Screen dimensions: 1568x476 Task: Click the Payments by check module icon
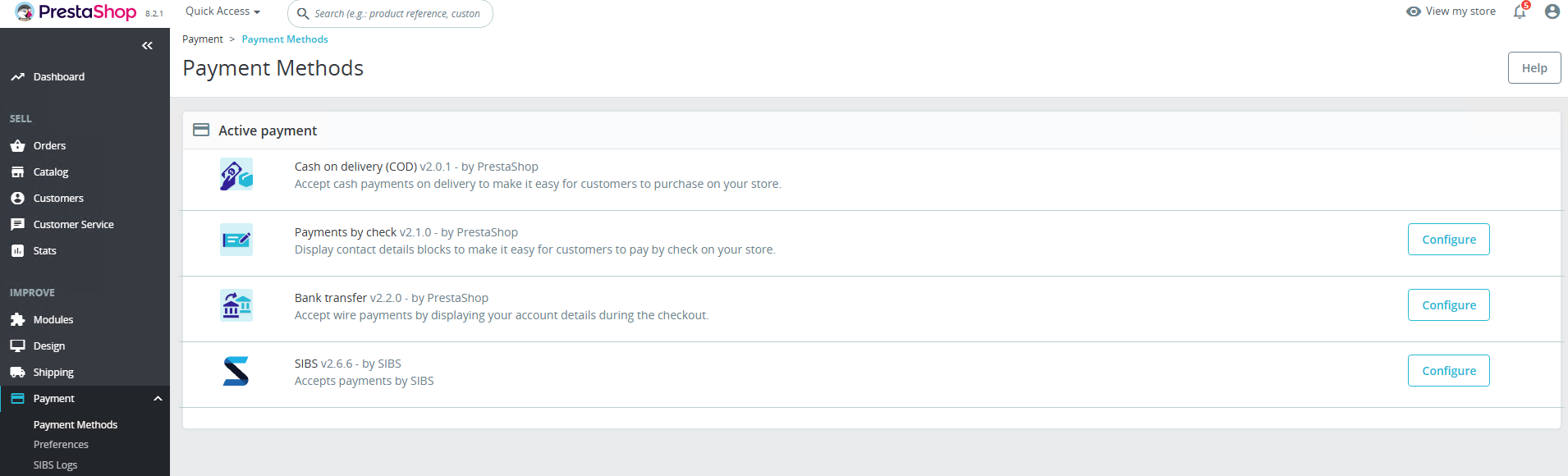tap(236, 240)
